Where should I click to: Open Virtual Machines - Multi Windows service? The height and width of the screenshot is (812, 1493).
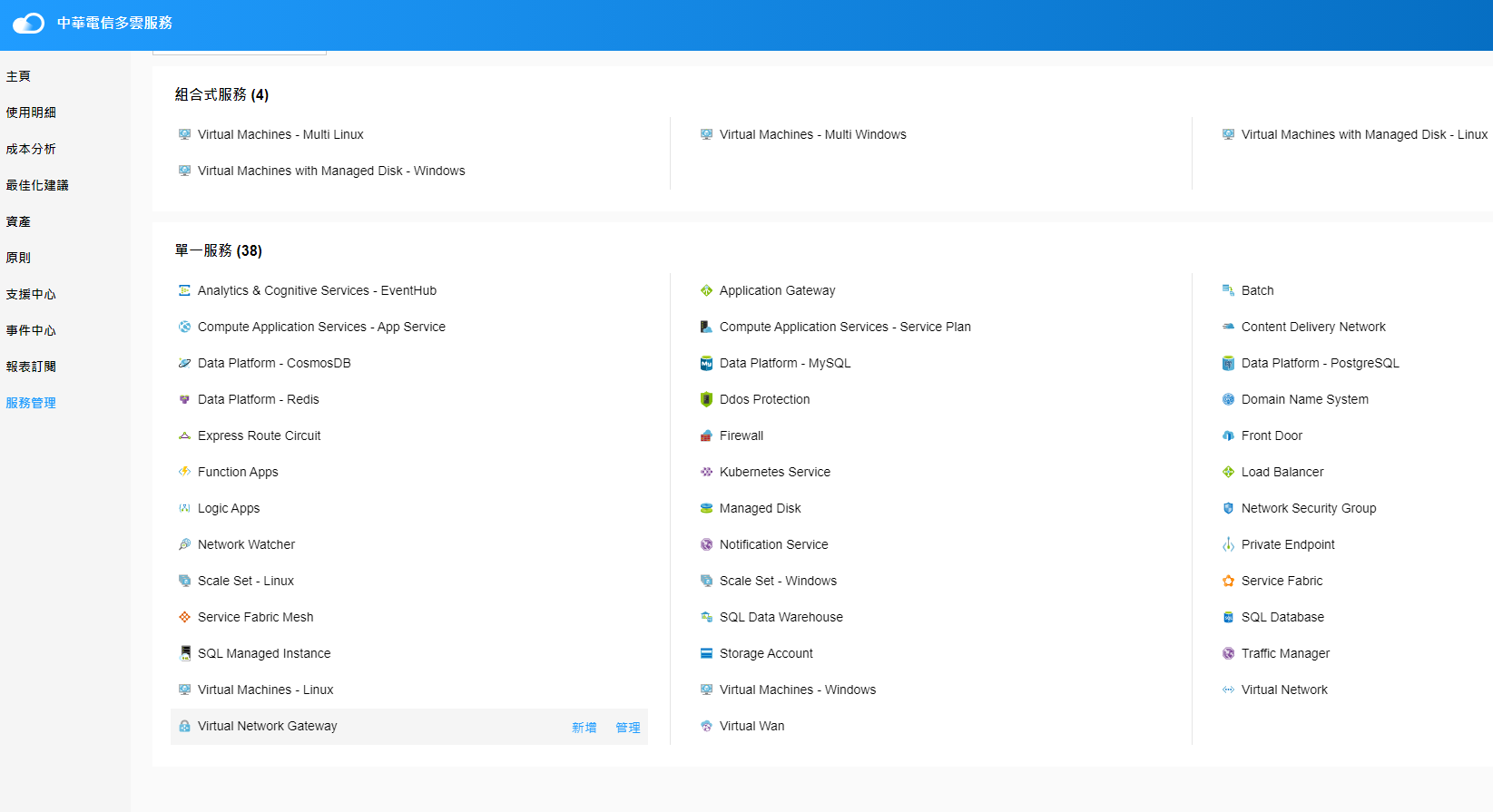(x=813, y=134)
